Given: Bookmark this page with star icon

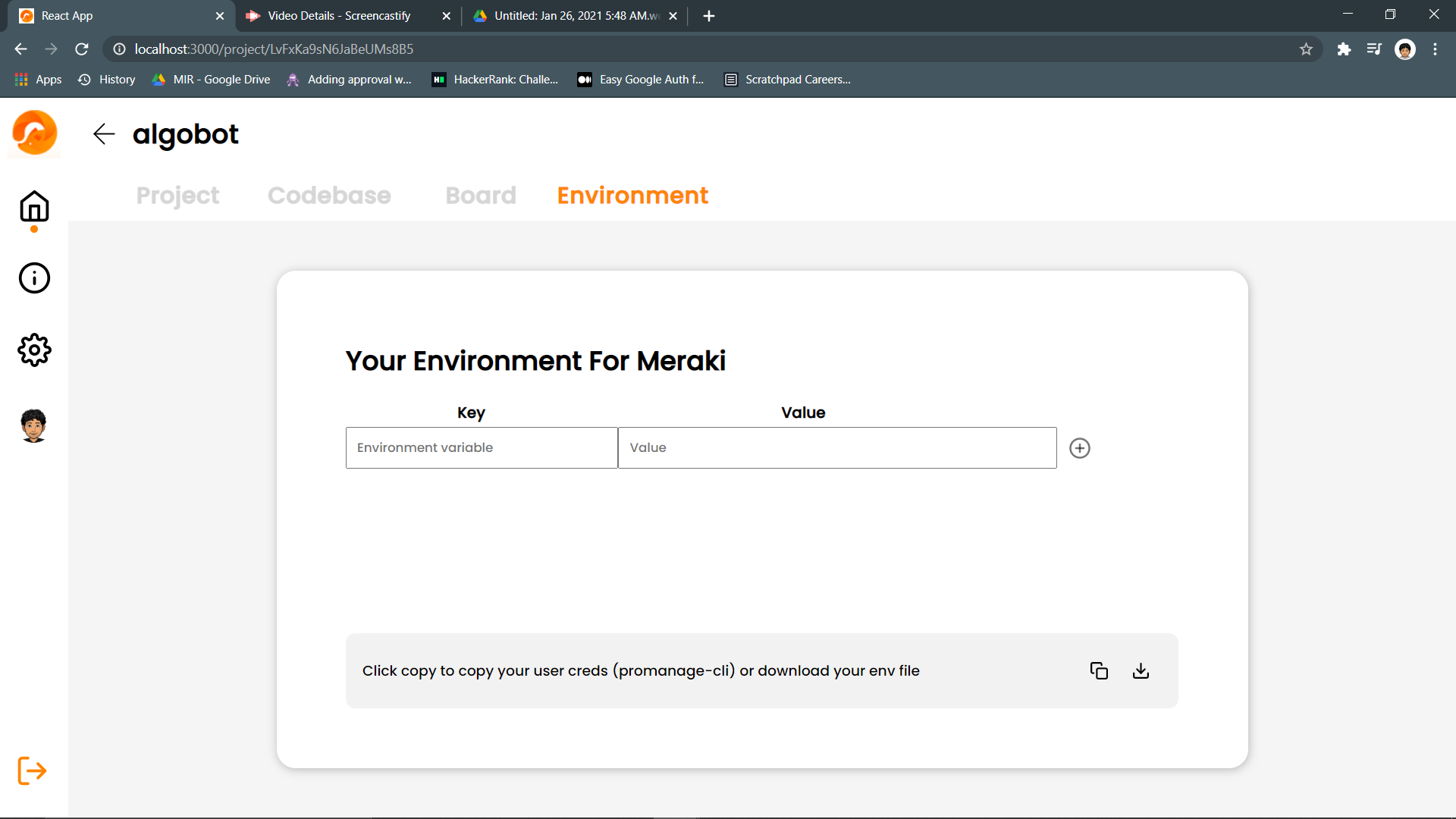Looking at the screenshot, I should coord(1306,49).
